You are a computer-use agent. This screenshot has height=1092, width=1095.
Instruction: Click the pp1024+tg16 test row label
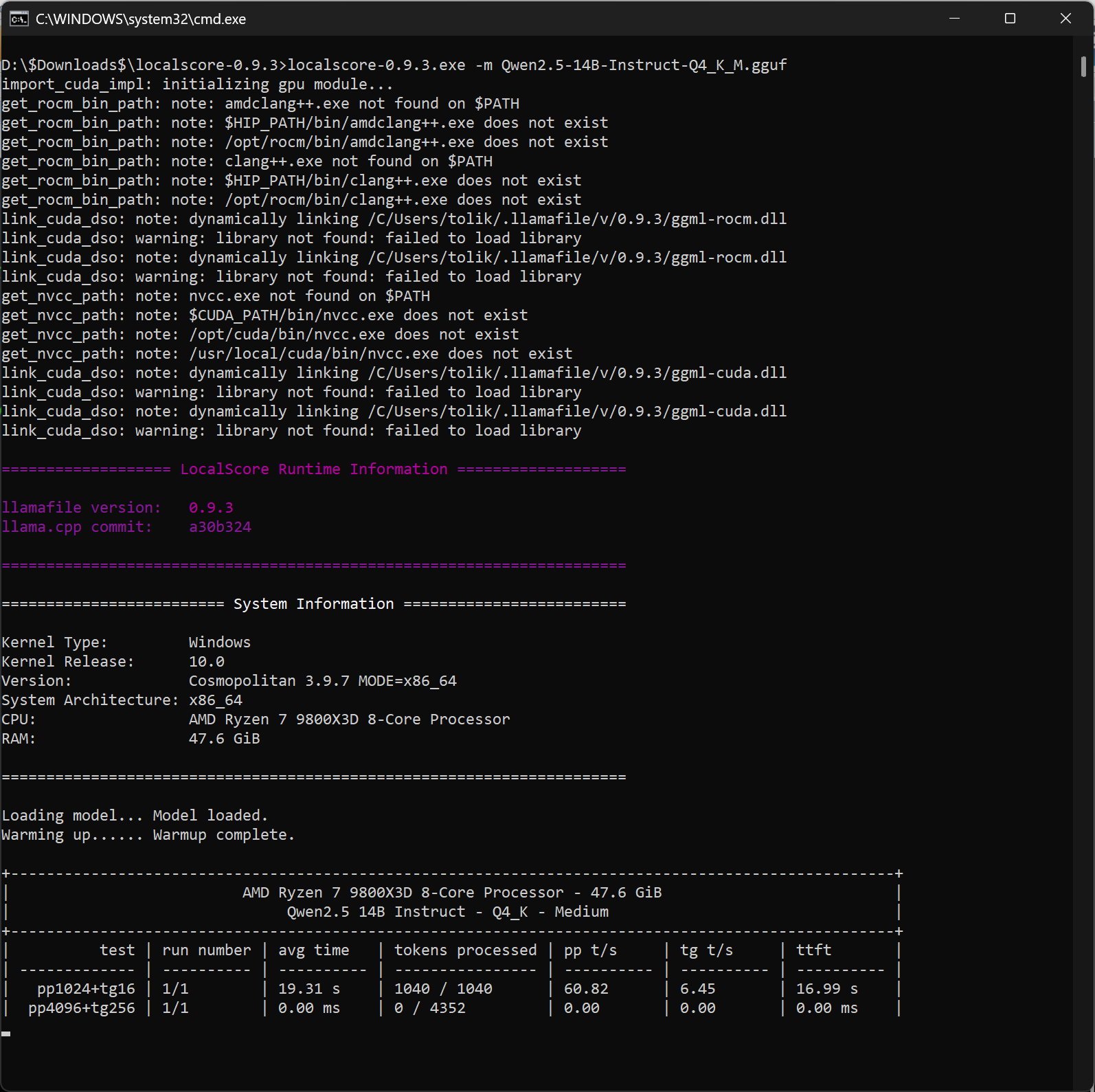point(86,989)
